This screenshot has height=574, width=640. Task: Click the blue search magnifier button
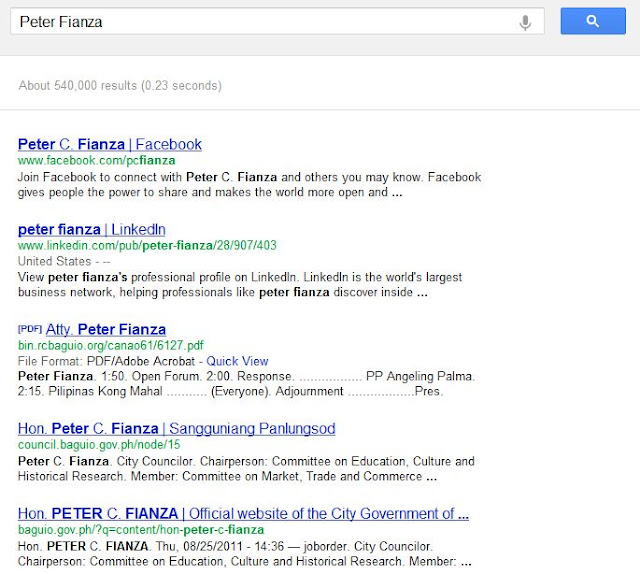pos(593,21)
